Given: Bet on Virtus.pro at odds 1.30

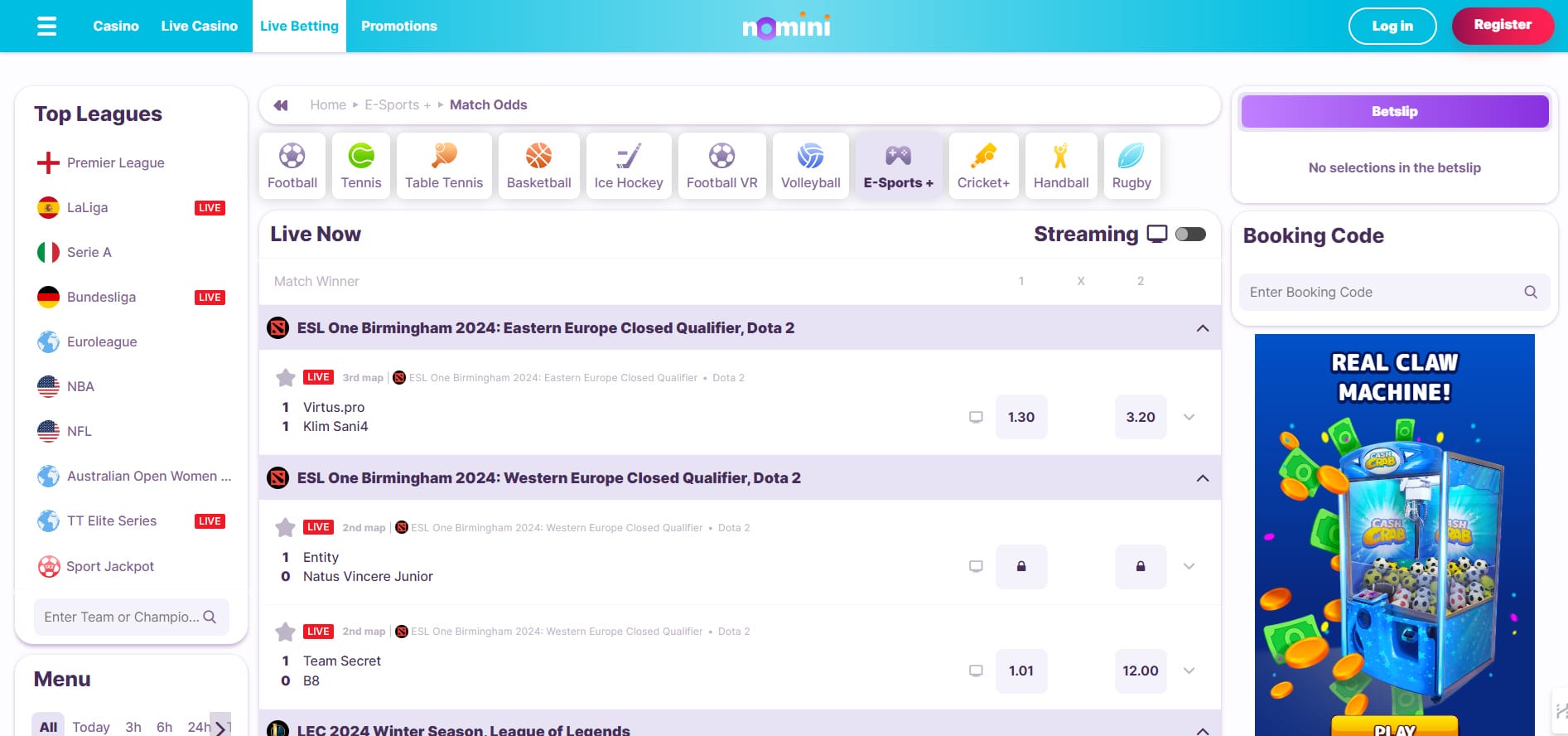Looking at the screenshot, I should click(x=1021, y=417).
